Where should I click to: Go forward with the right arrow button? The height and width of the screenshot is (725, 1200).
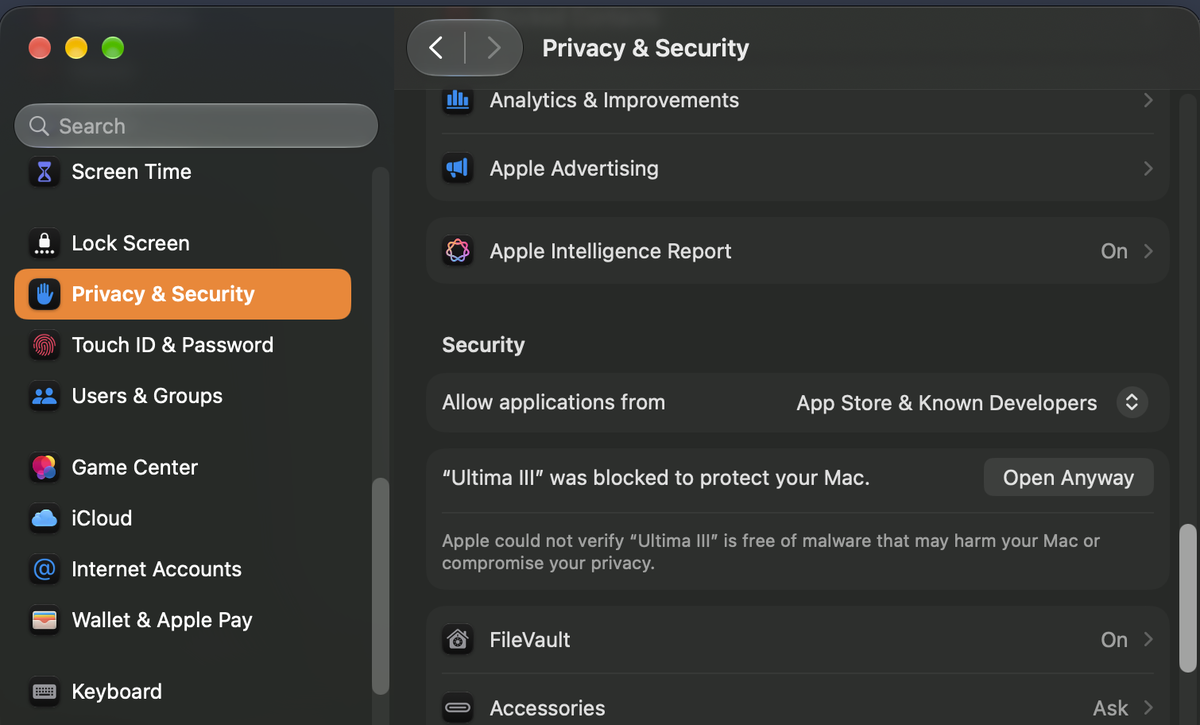click(493, 48)
